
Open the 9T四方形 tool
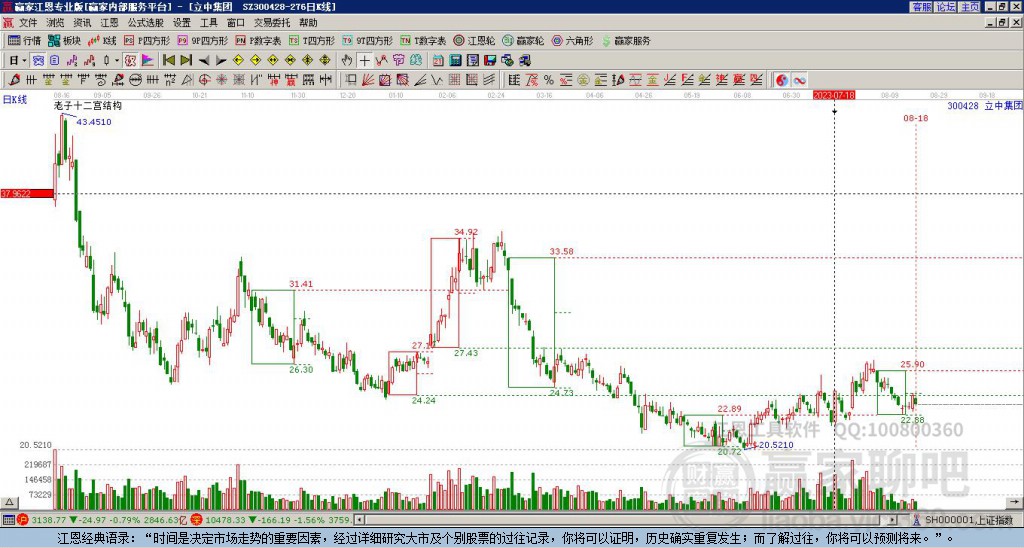click(x=367, y=40)
